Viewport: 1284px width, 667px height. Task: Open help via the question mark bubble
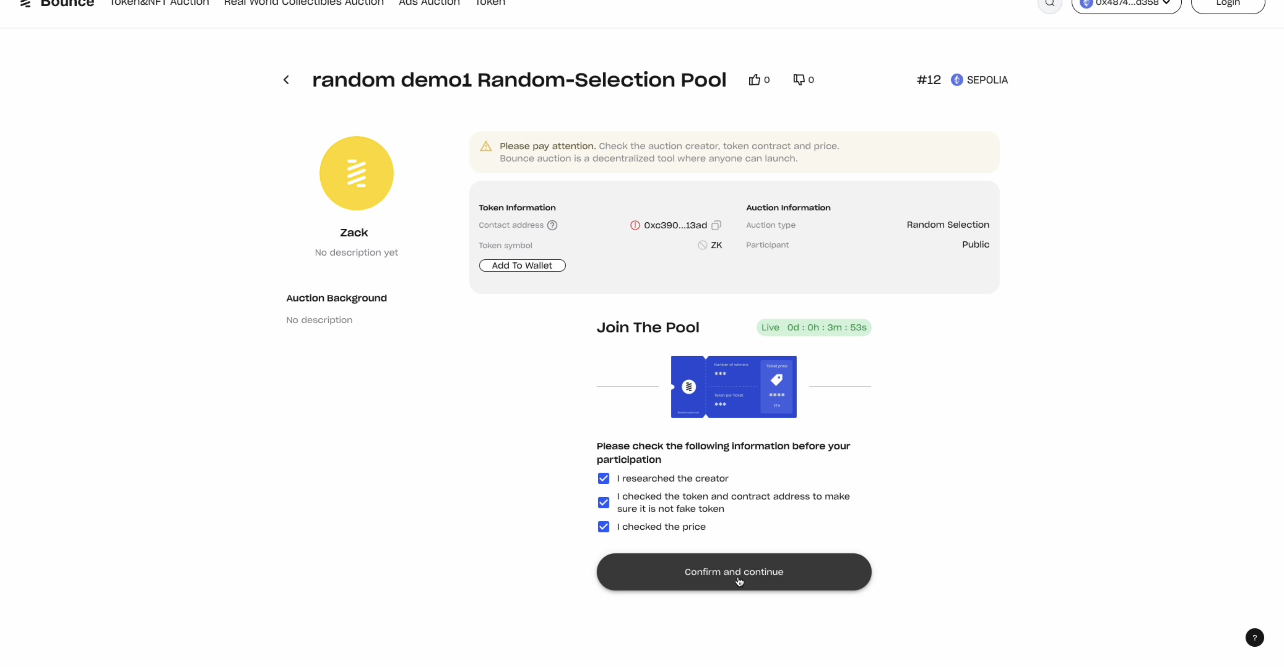pyautogui.click(x=1254, y=638)
